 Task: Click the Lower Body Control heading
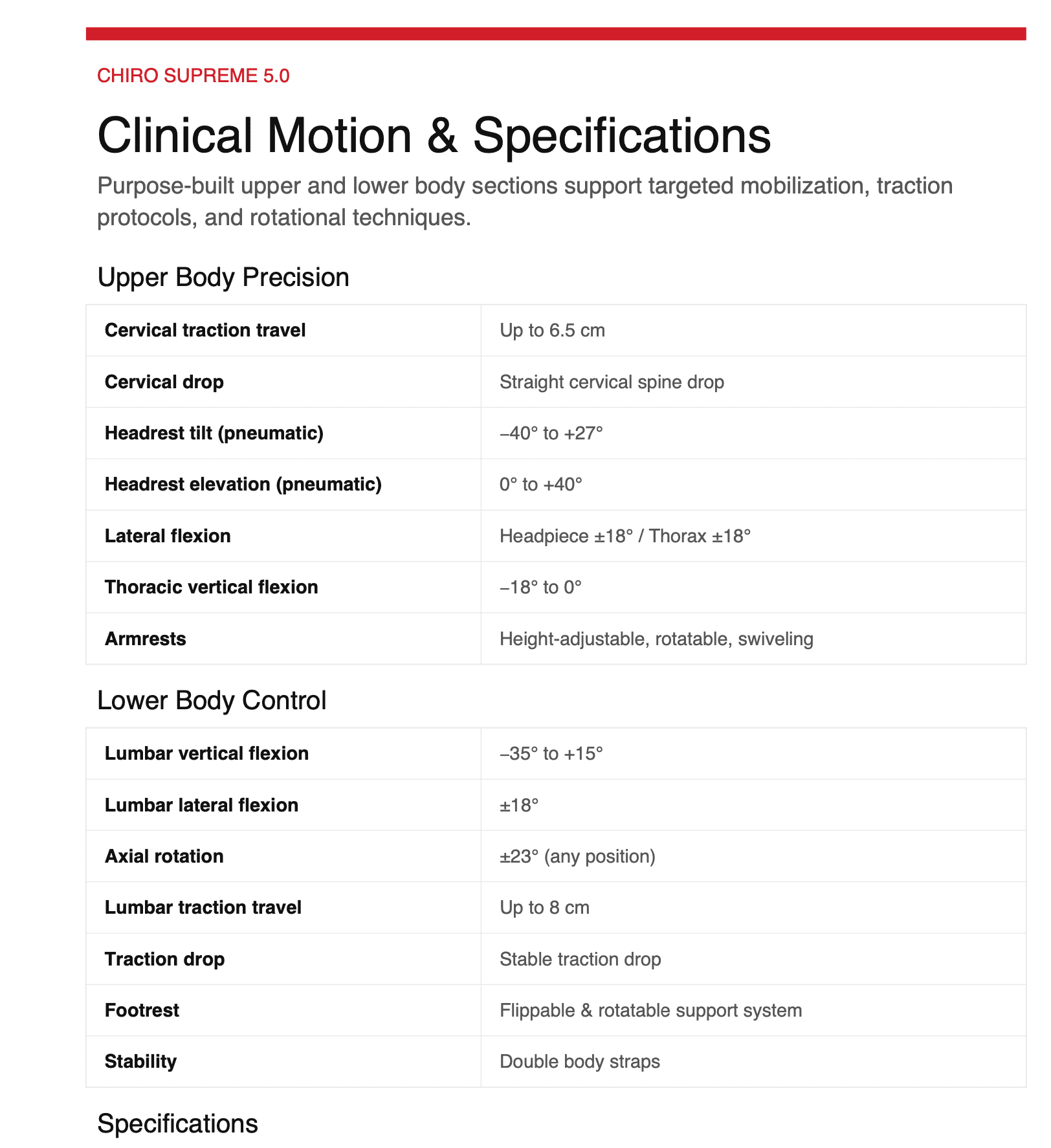[212, 700]
